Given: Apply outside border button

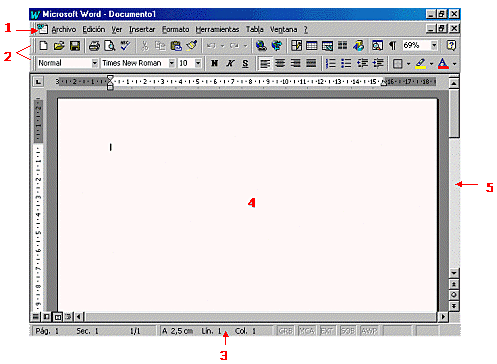Looking at the screenshot, I should 398,63.
